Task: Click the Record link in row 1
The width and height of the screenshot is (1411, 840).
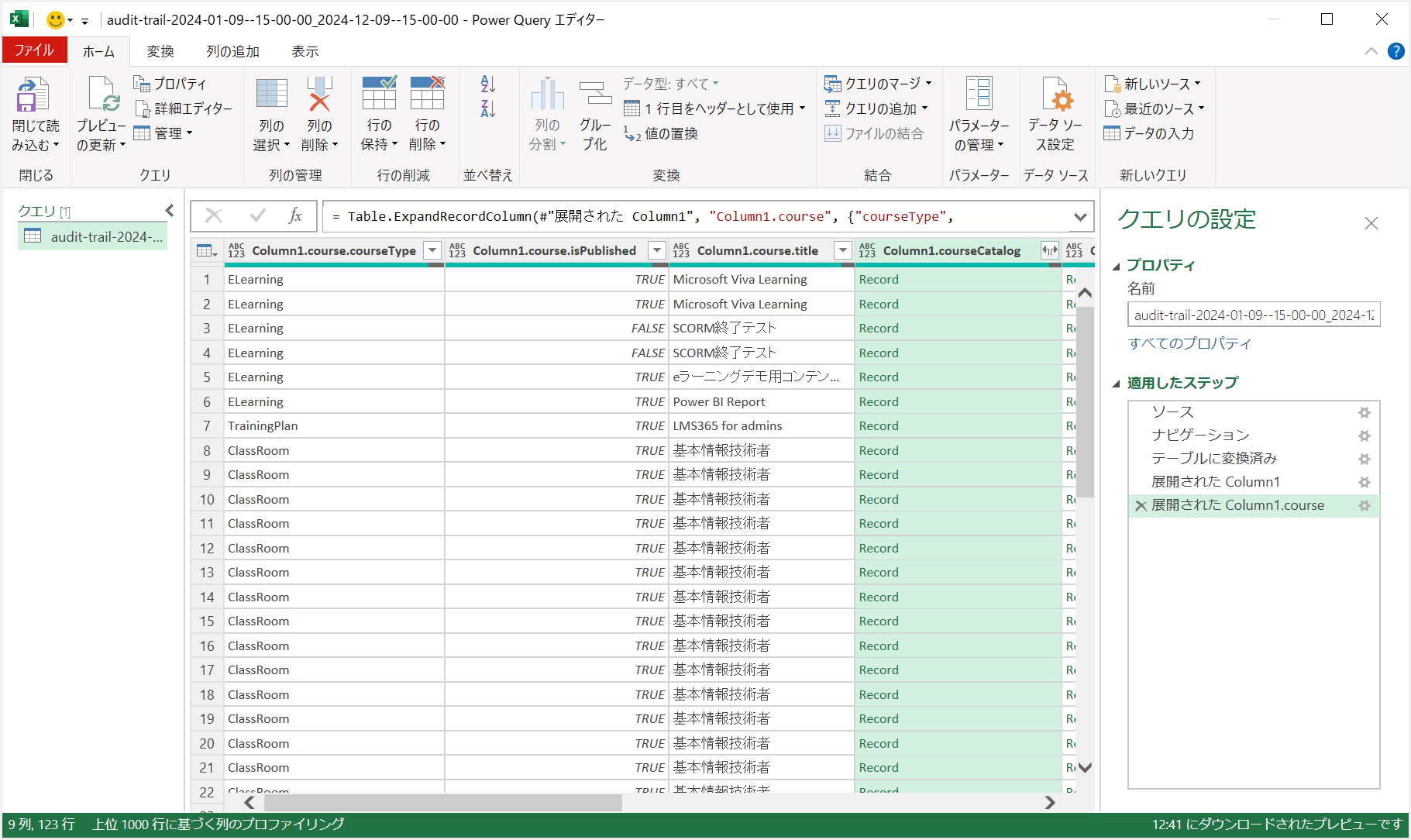Action: (879, 279)
